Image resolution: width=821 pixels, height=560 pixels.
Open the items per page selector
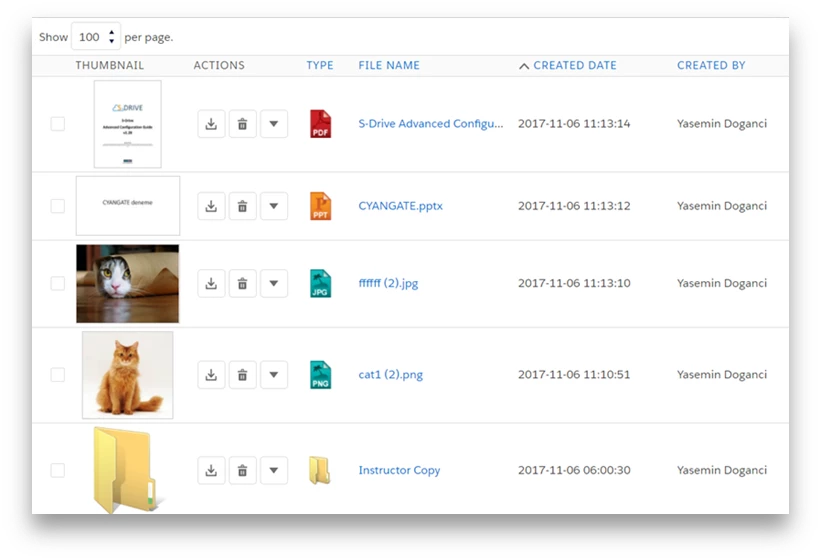pos(96,37)
